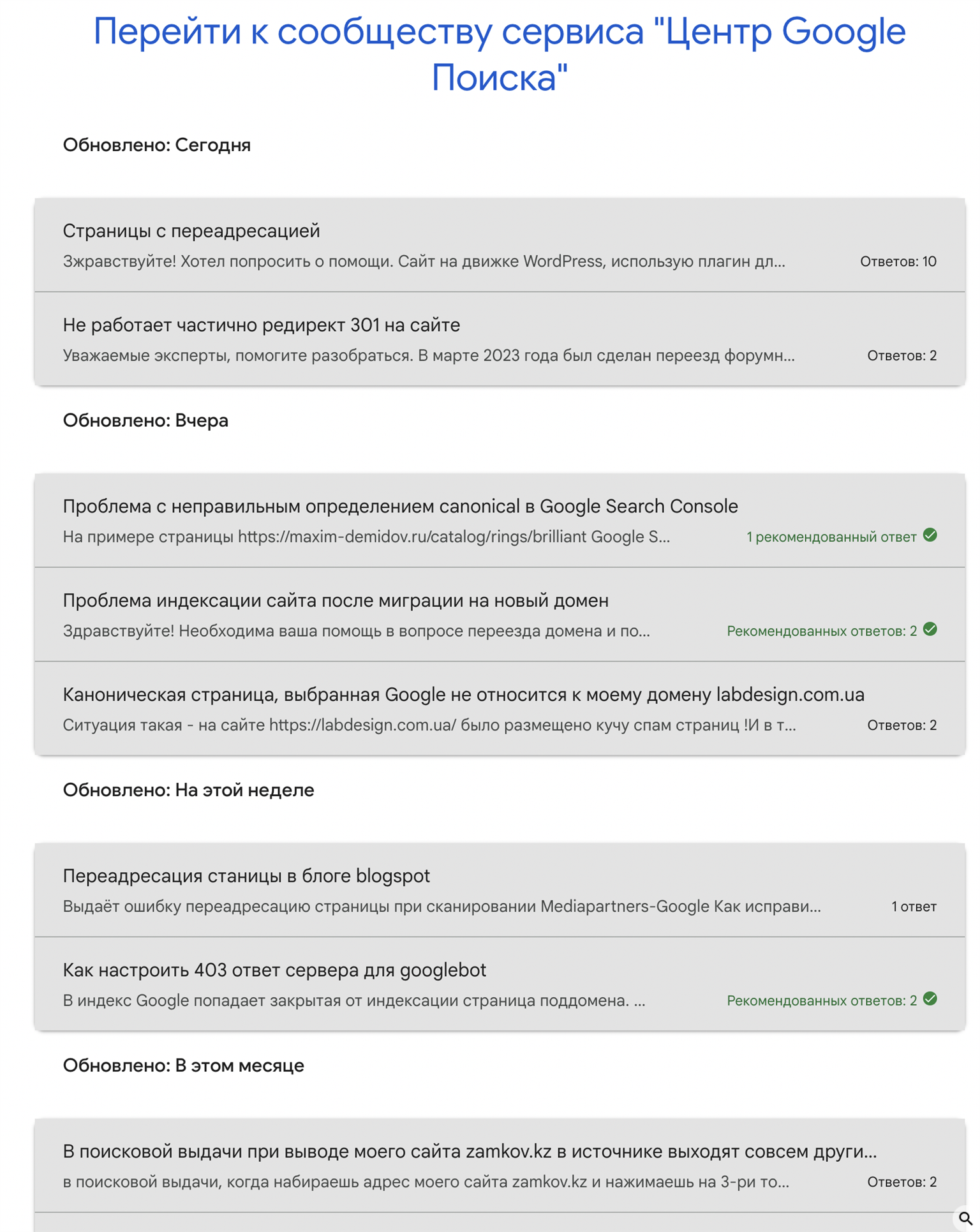The image size is (980, 1232).
Task: Open thread about labdesign.com.ua canonical page
Action: pos(500,709)
